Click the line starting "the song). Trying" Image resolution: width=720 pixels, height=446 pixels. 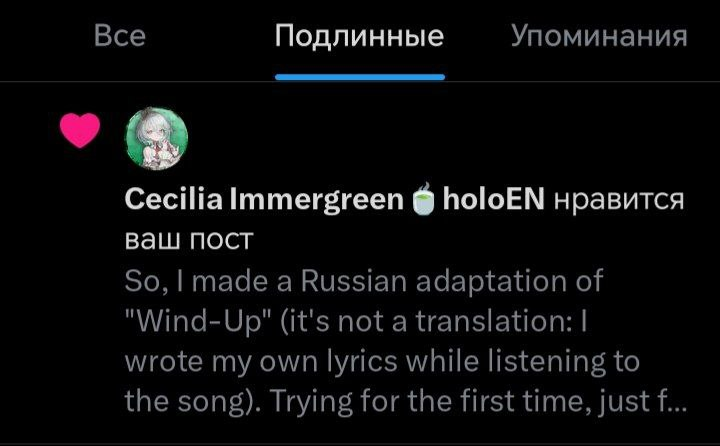coord(405,400)
